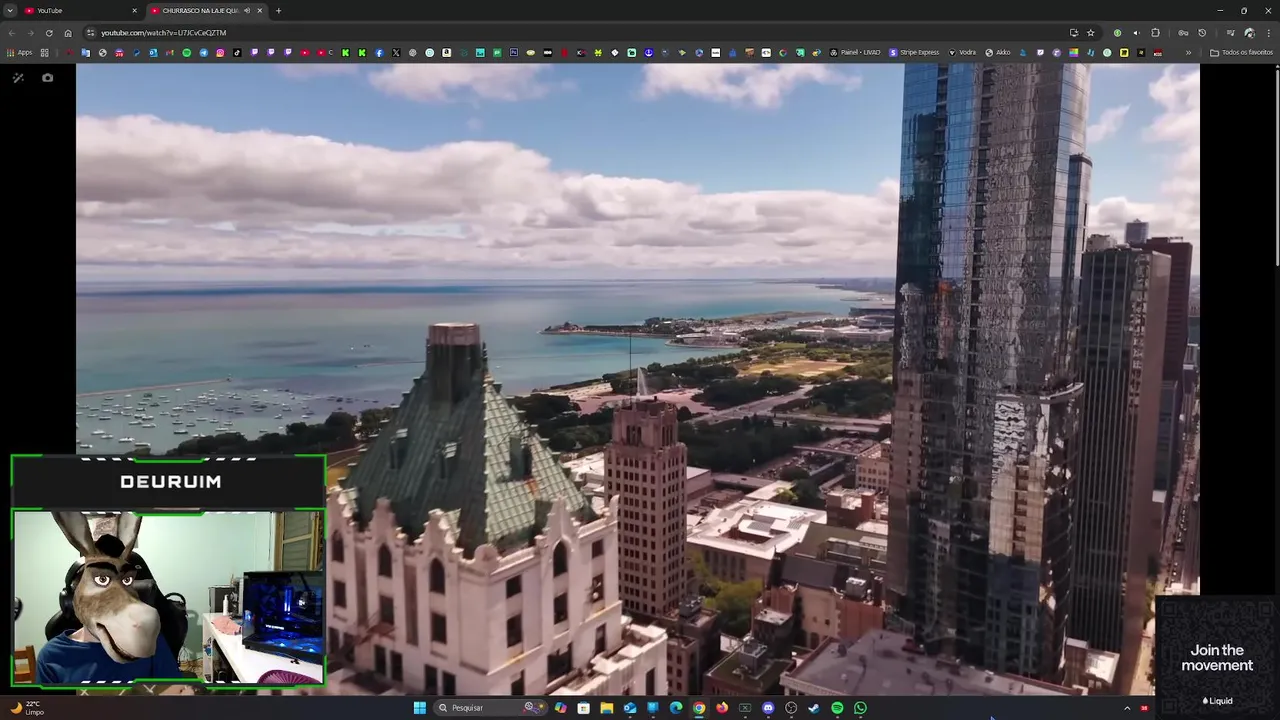Click the magic wand overlay icon
This screenshot has width=1280, height=720.
(x=18, y=77)
